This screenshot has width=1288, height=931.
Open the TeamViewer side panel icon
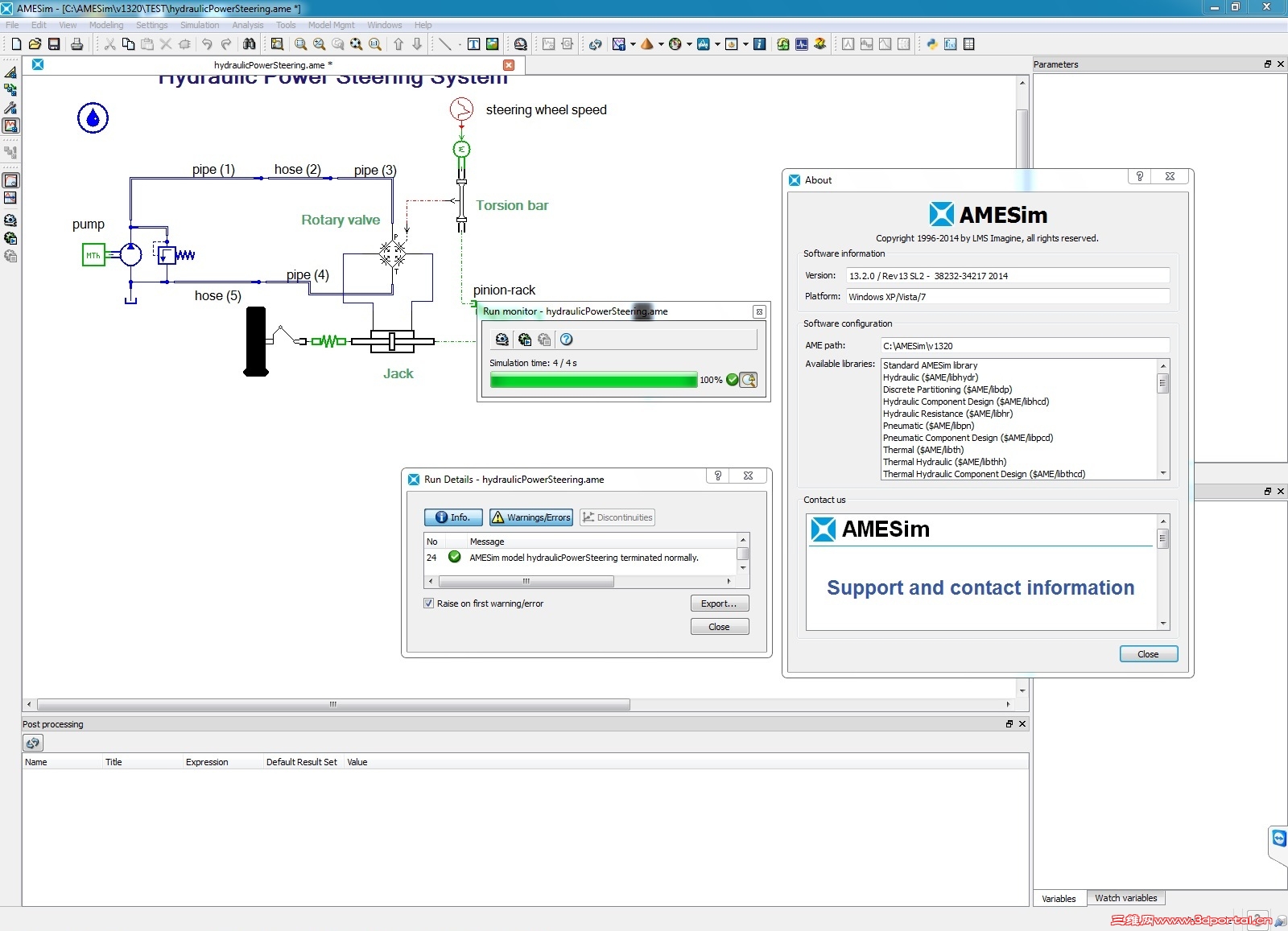(1278, 838)
